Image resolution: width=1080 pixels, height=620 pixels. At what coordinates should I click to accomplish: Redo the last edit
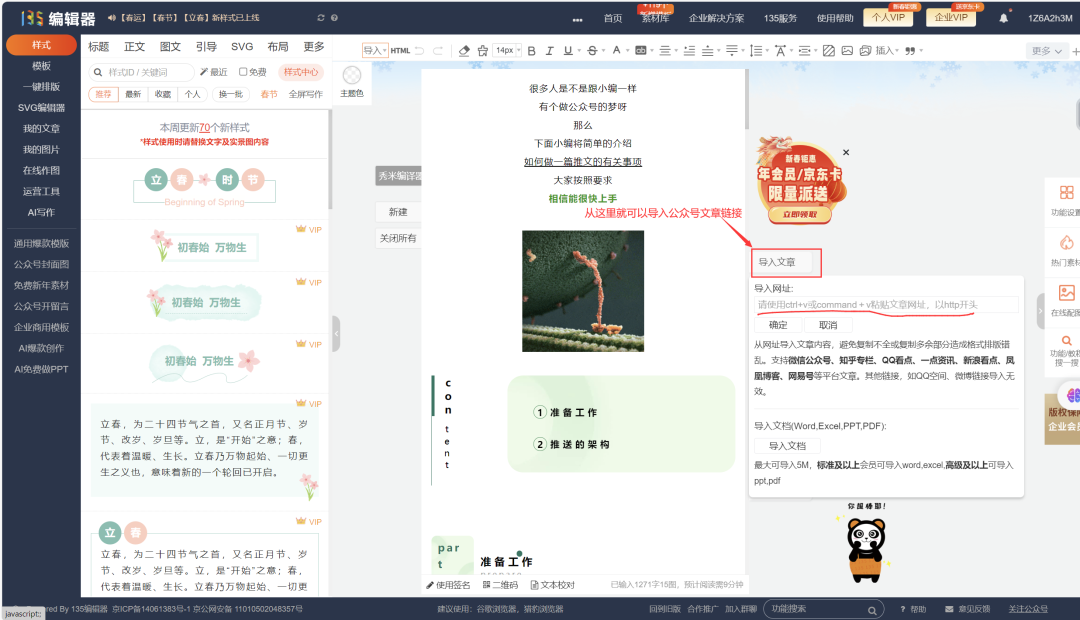point(437,50)
